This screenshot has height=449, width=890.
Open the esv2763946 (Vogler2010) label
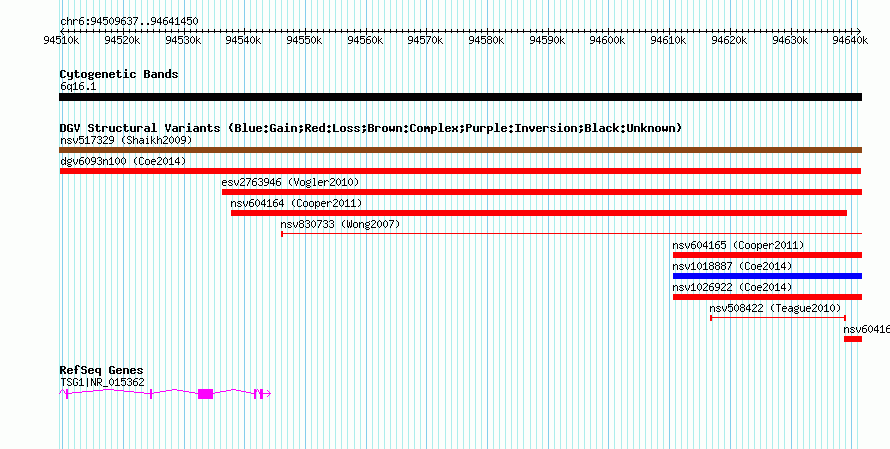[x=291, y=182]
